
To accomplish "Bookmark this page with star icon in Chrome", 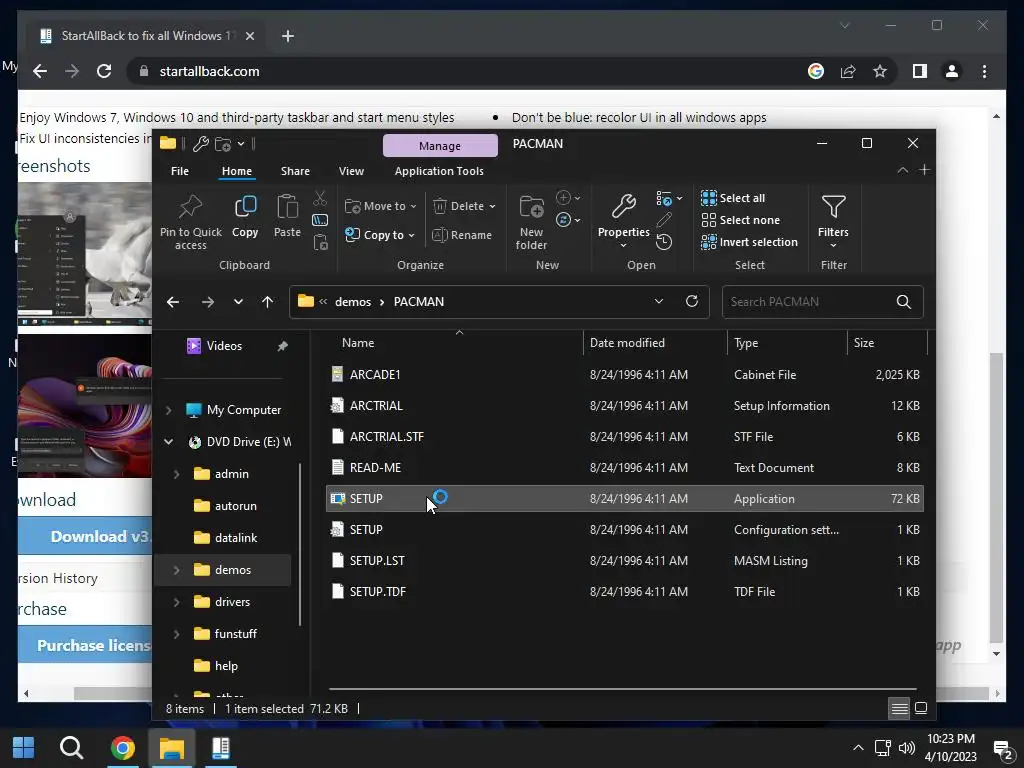I will (880, 71).
